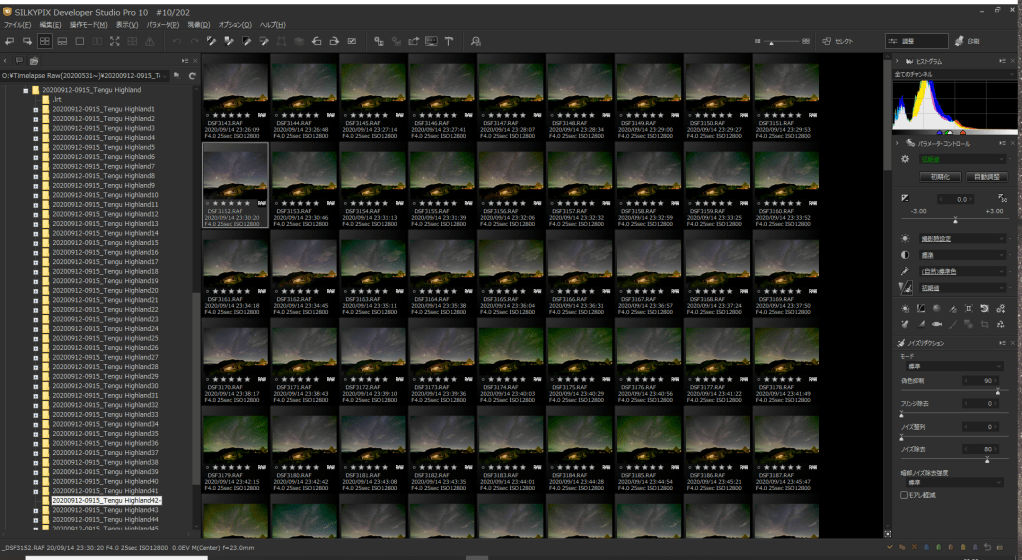Switch to thumbnail grid view mode
Viewport: 1022px width, 560px height.
45,41
